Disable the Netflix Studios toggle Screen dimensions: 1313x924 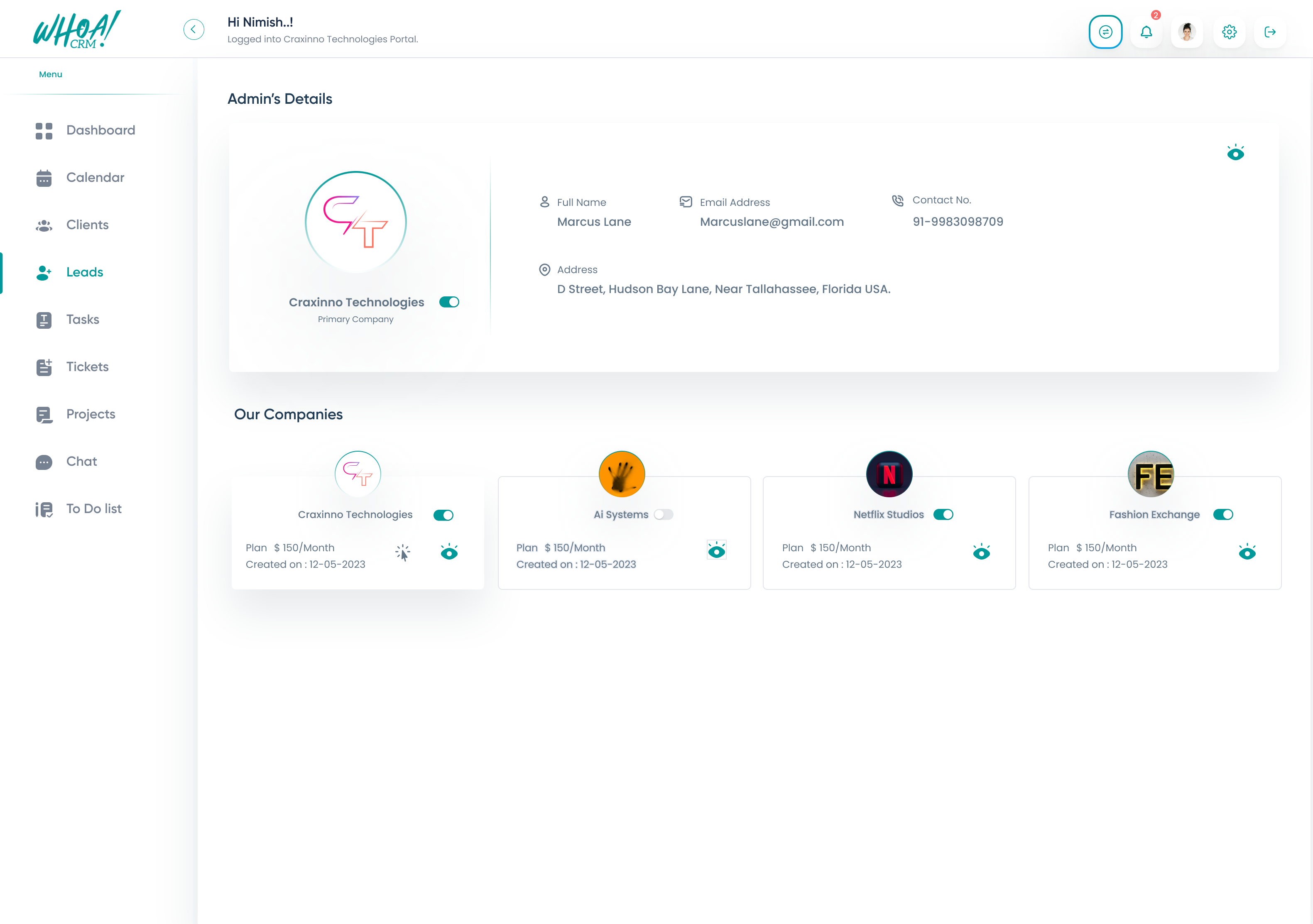coord(943,515)
